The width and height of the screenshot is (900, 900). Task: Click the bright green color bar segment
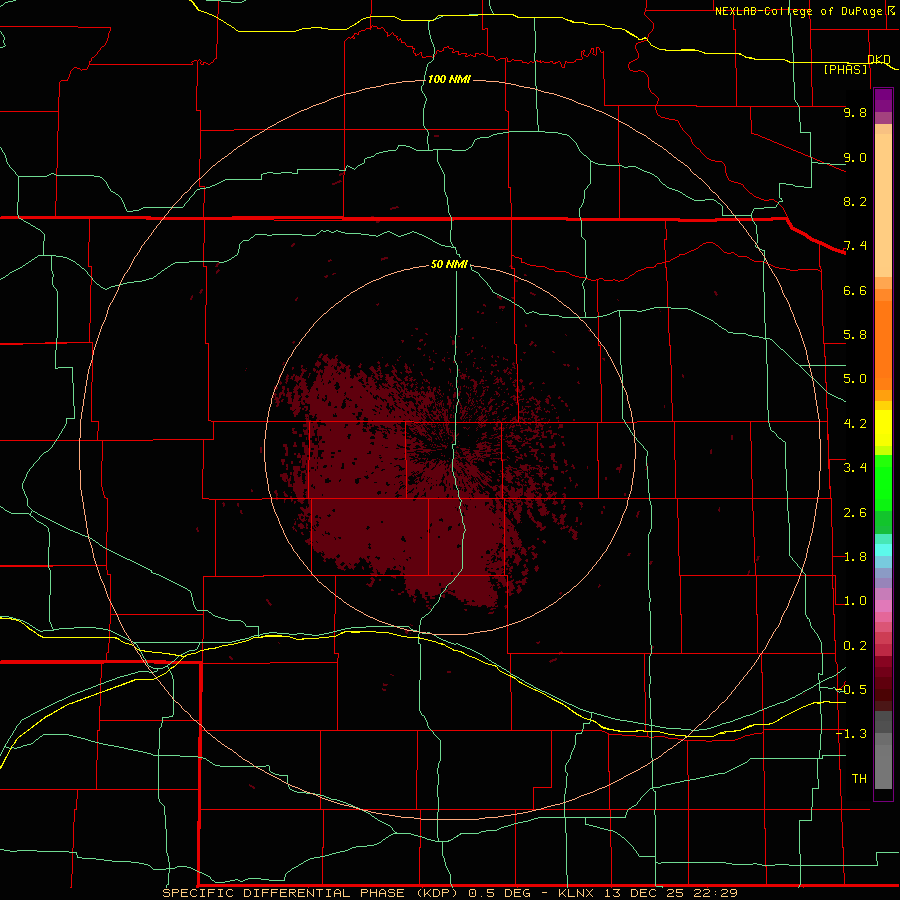click(883, 483)
